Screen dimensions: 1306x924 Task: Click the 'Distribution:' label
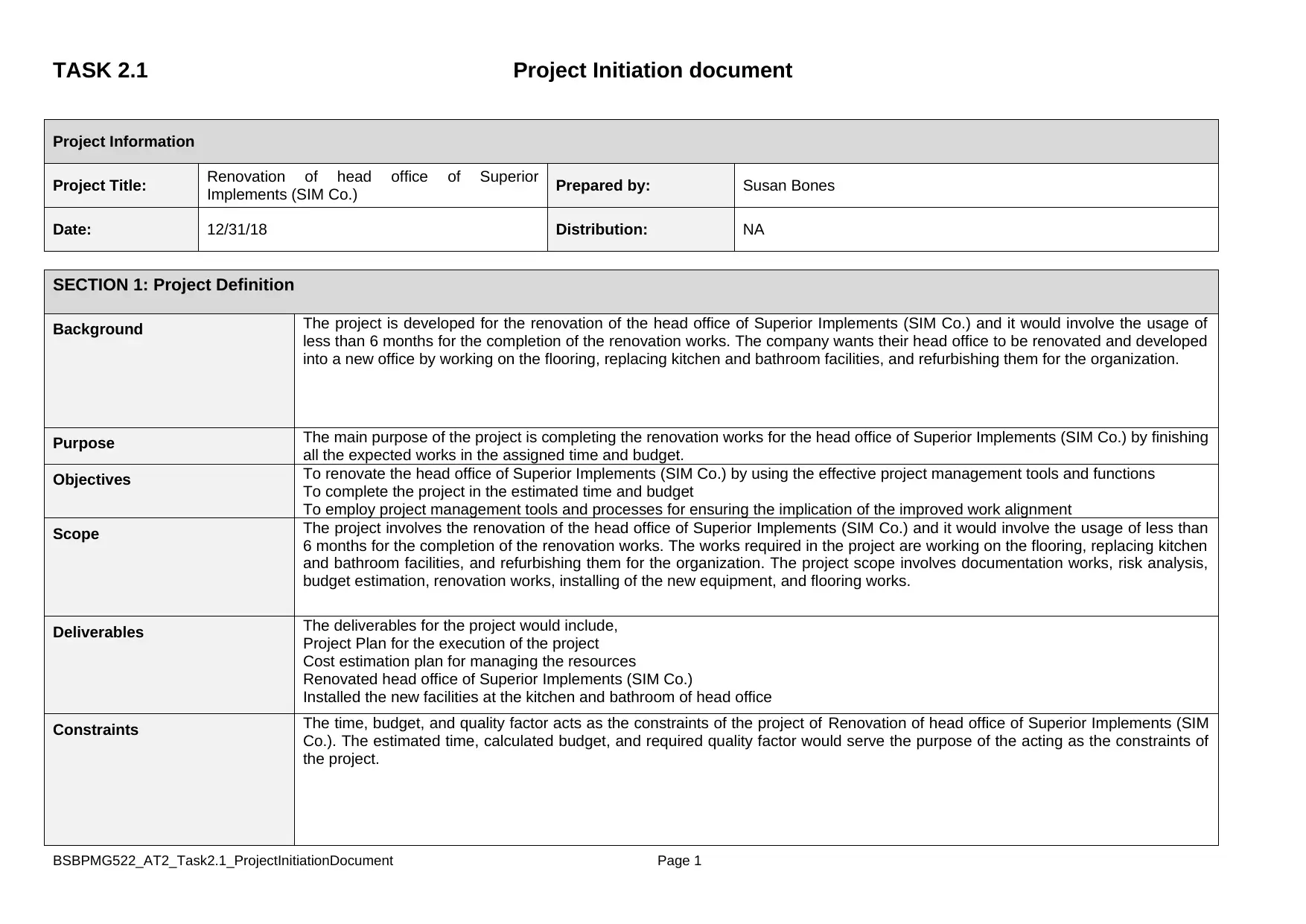coord(602,229)
